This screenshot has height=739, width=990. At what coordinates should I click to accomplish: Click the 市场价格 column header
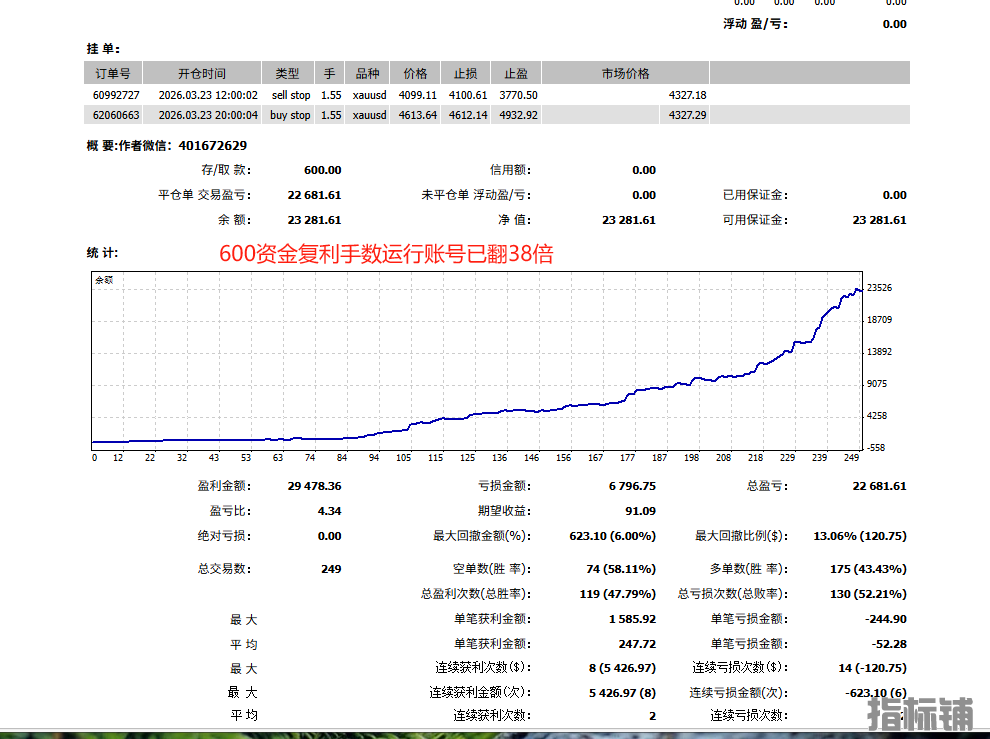point(625,73)
